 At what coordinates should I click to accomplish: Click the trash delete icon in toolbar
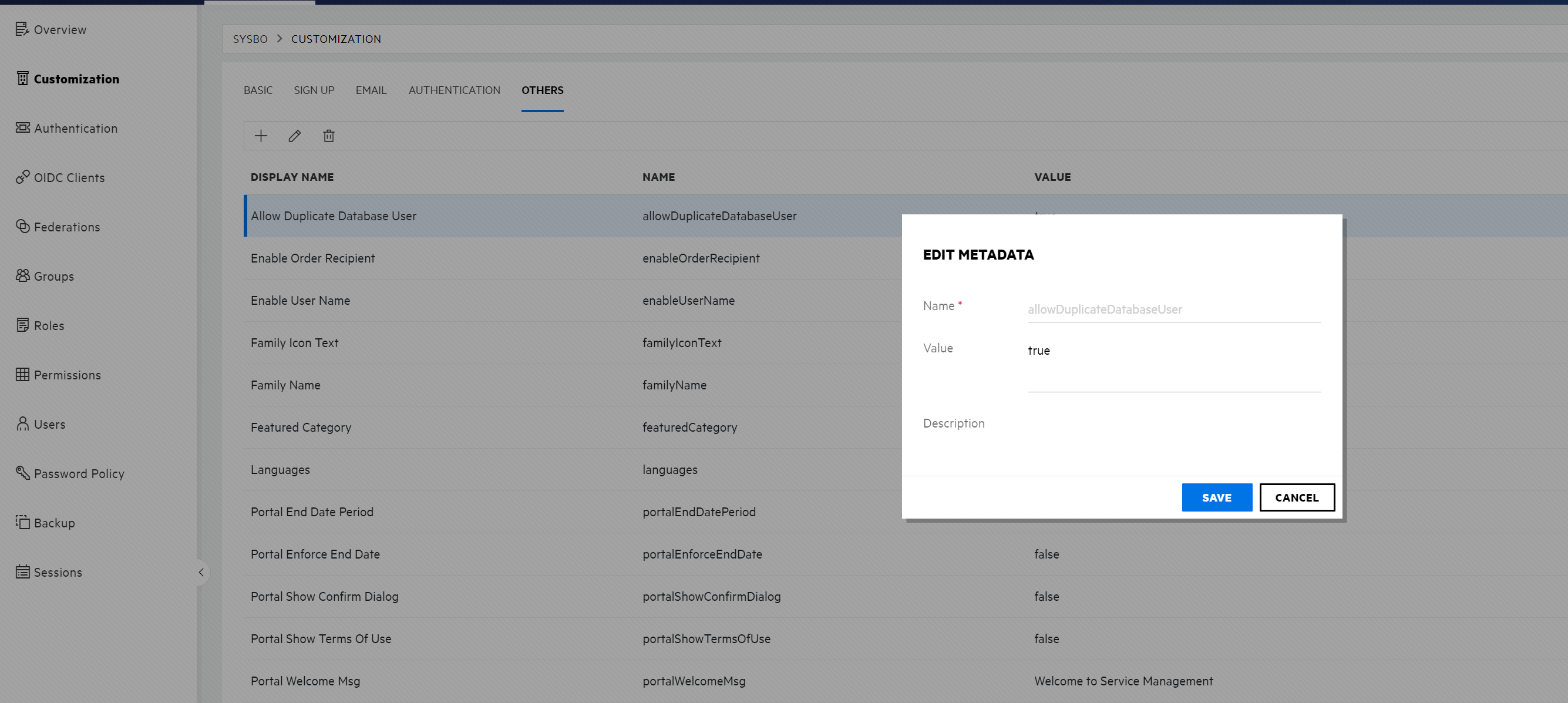click(329, 136)
